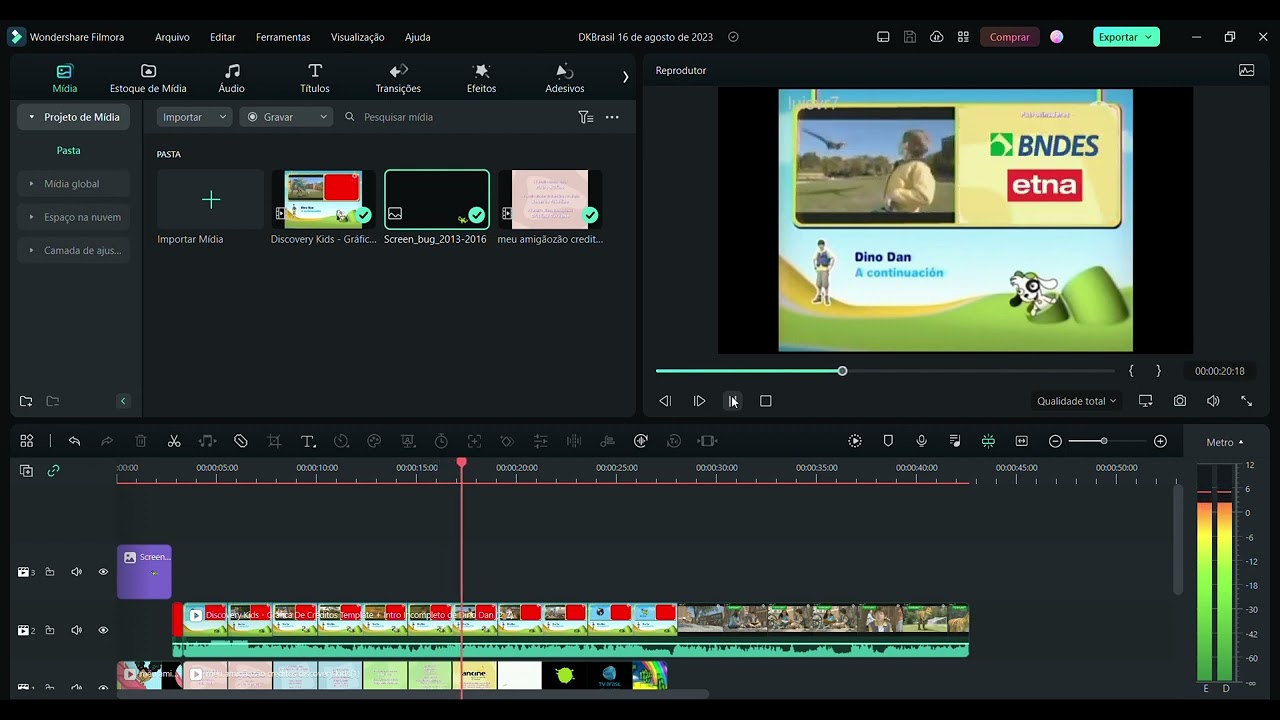
Task: Show more tabs with right chevron
Action: click(625, 77)
